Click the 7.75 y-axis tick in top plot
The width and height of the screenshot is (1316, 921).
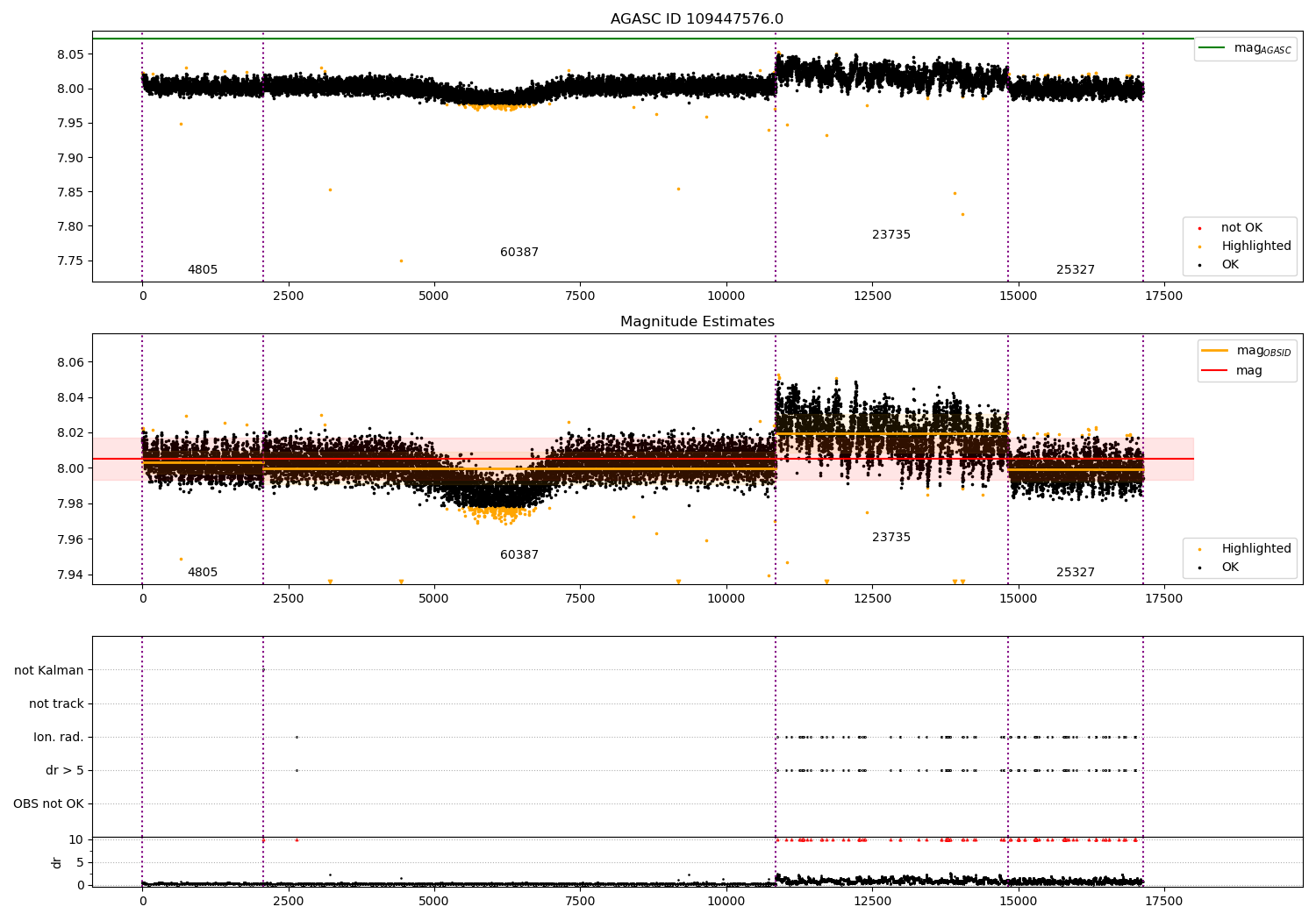click(x=70, y=261)
